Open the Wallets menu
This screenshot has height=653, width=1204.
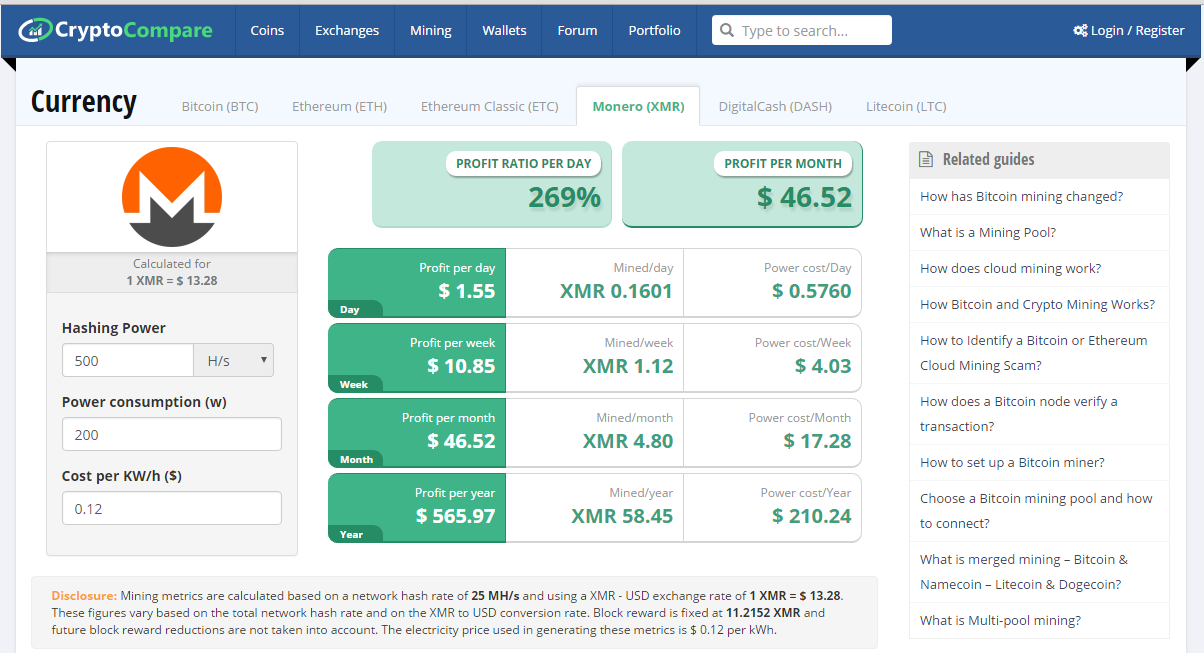click(x=504, y=31)
